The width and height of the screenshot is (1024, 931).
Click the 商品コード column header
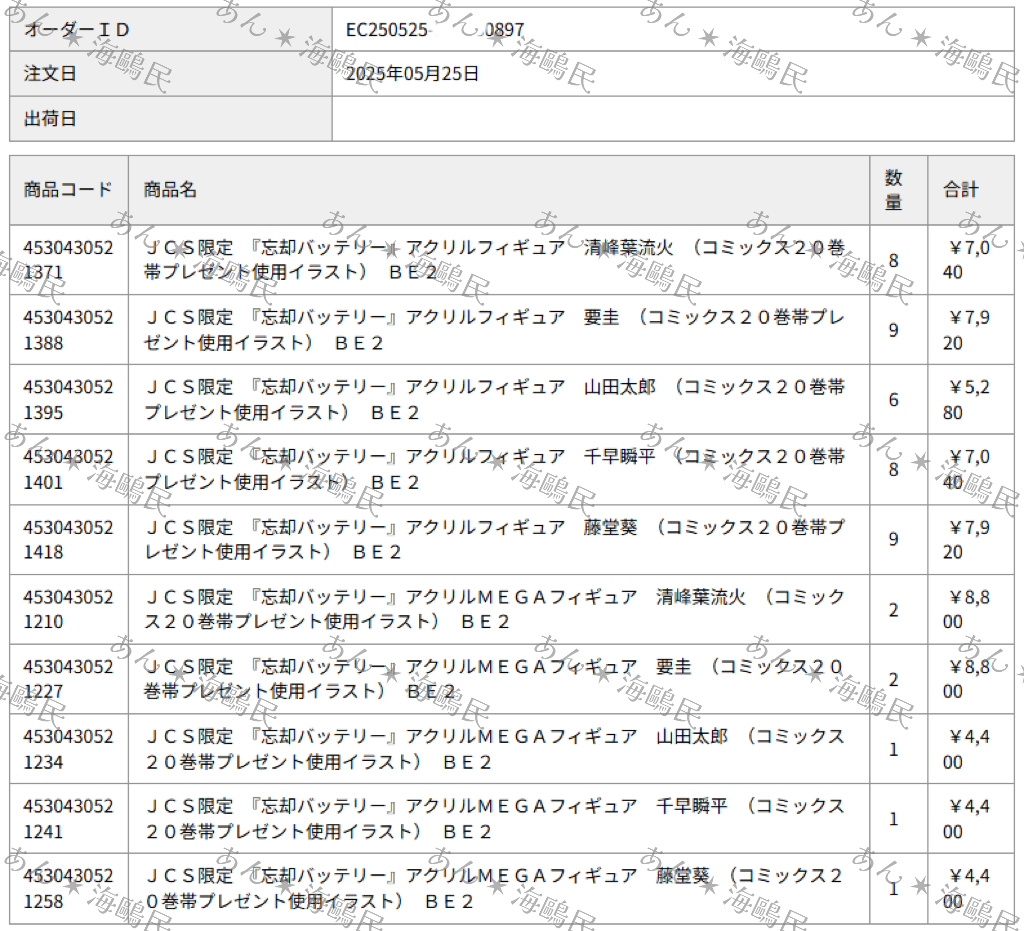click(x=69, y=190)
